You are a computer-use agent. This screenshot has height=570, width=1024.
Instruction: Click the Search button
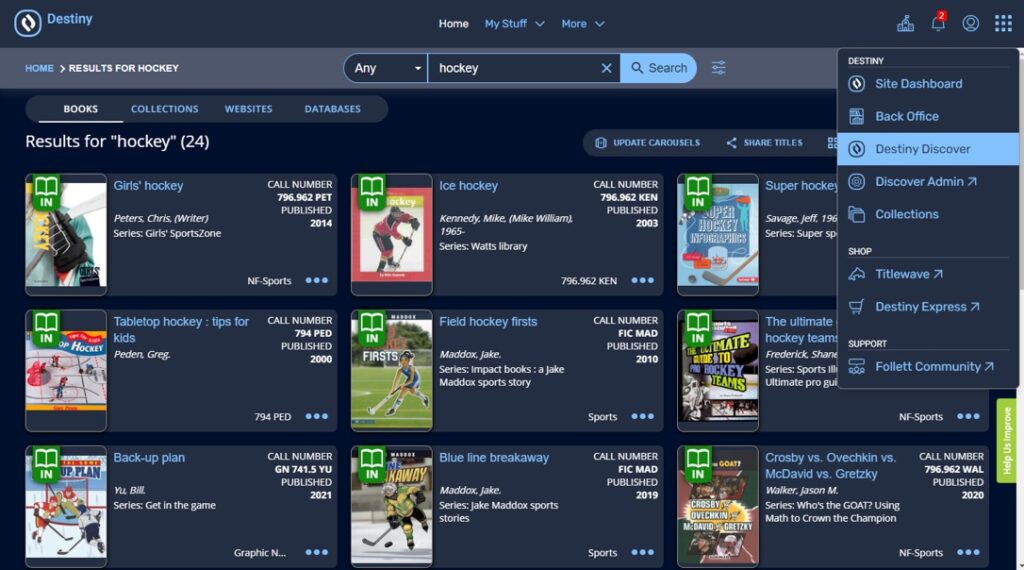pos(658,68)
